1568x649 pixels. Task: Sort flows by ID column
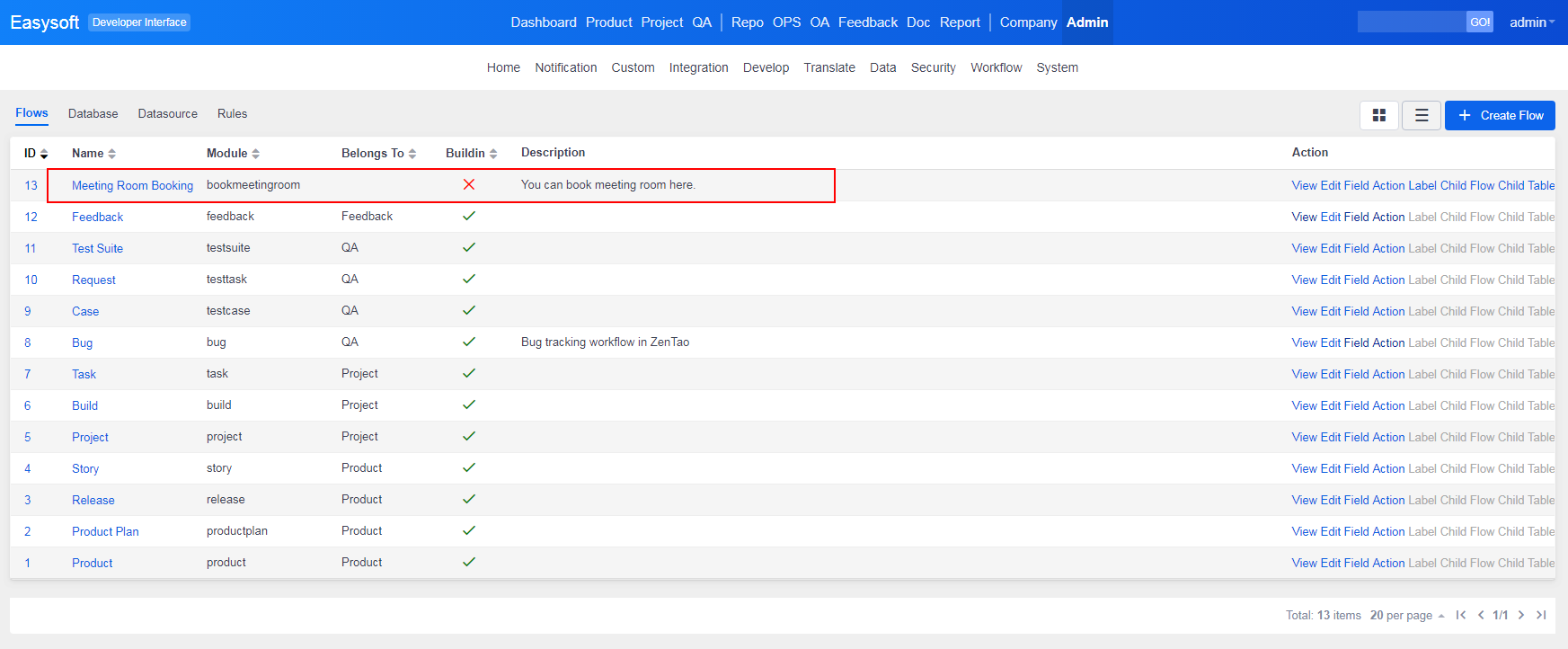pos(36,154)
